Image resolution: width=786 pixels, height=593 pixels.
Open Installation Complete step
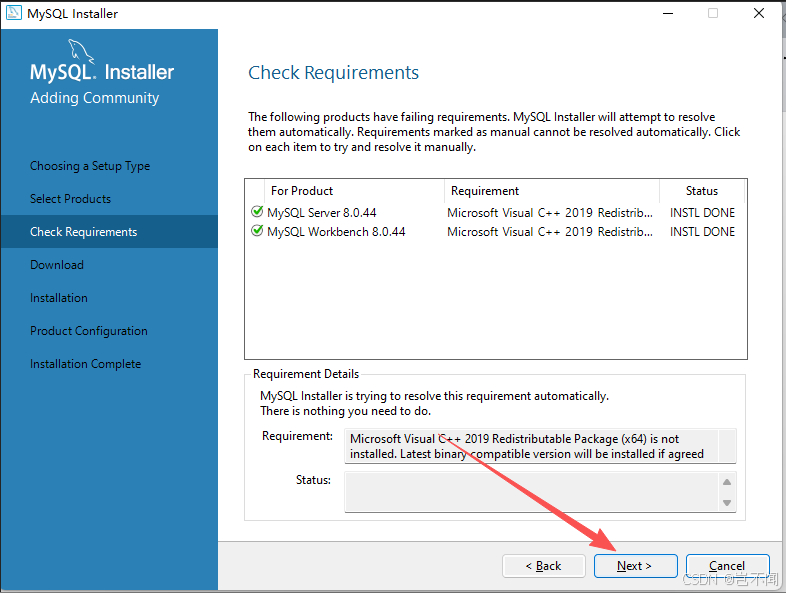(x=86, y=364)
